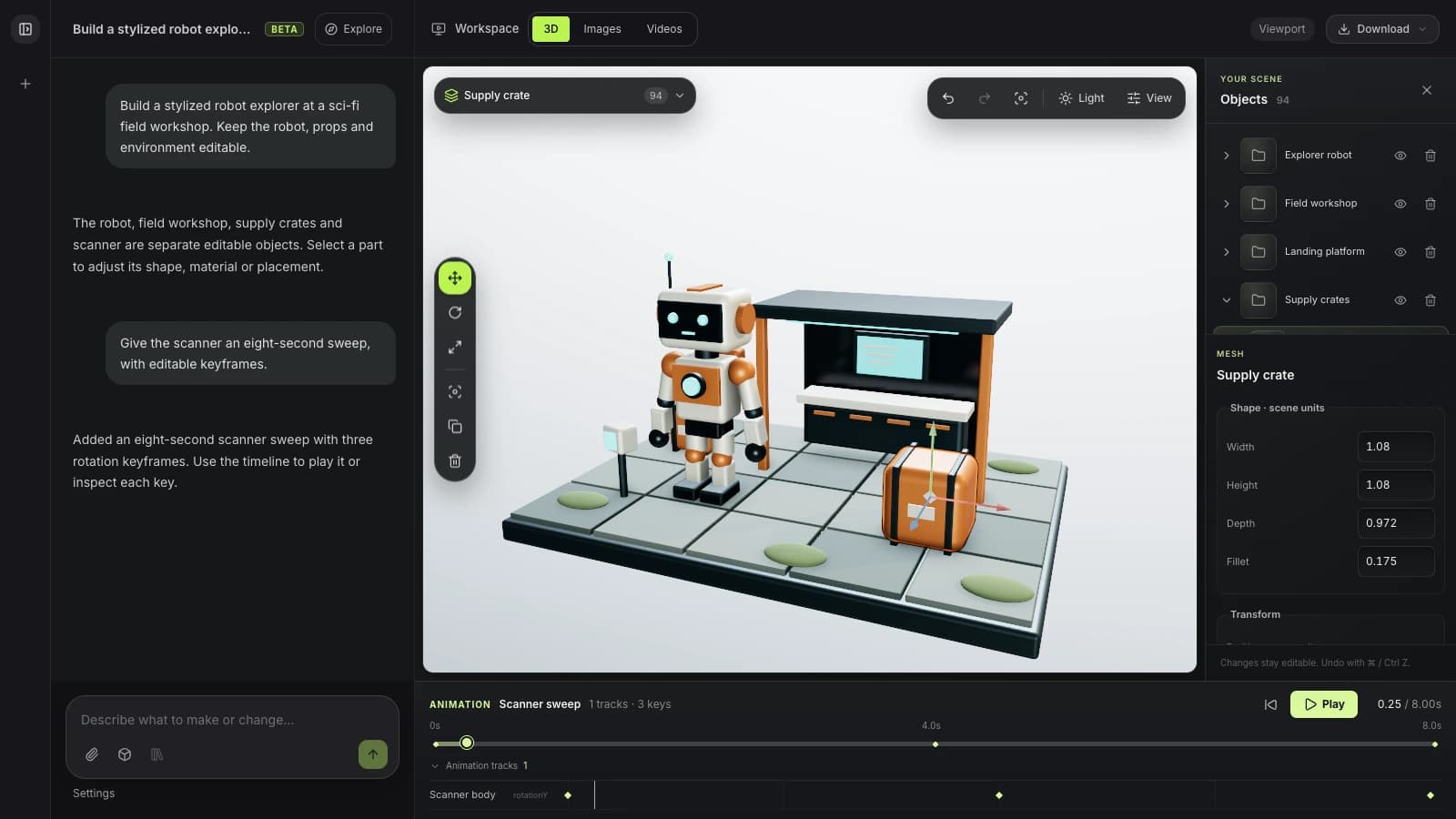Screen dimensions: 1456x819
Task: Switch to the Videos tab
Action: tap(664, 29)
